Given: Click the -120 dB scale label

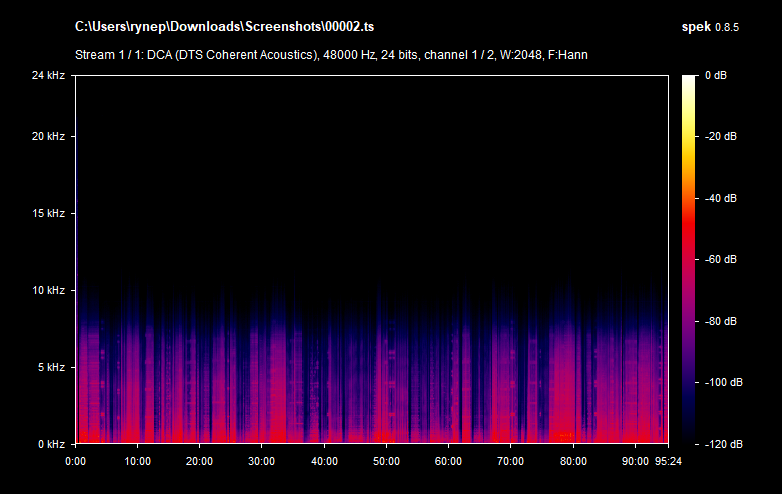Looking at the screenshot, I should (719, 444).
